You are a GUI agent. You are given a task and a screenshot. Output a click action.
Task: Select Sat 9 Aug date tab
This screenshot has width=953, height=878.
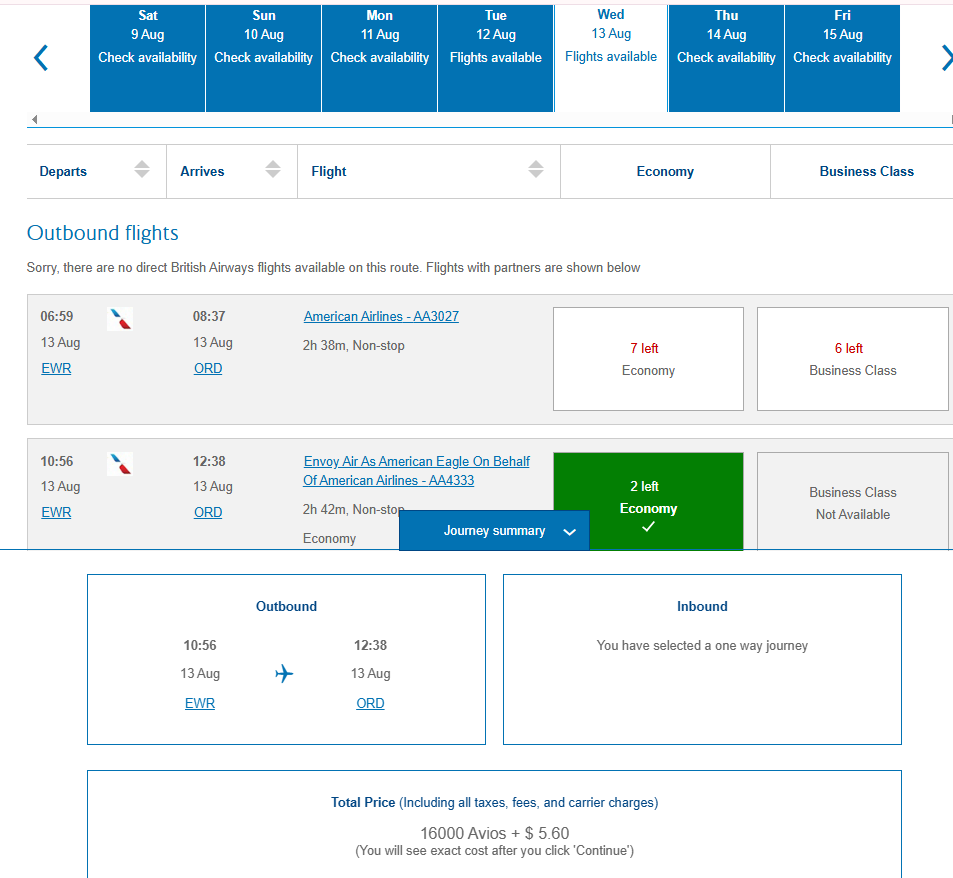pyautogui.click(x=148, y=58)
